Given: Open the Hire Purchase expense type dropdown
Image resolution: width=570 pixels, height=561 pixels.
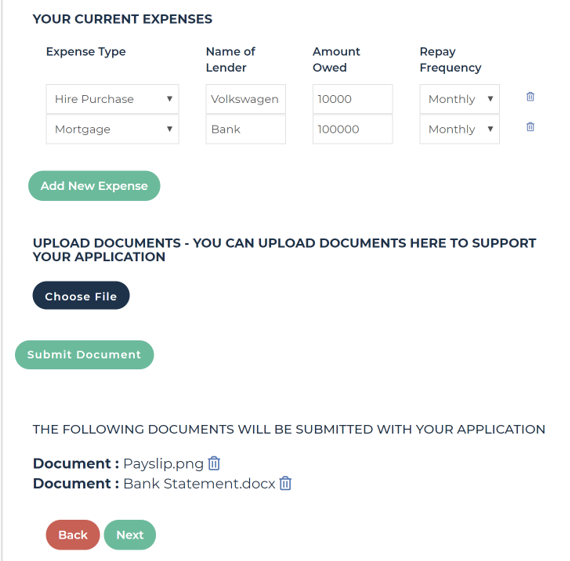Looking at the screenshot, I should [x=112, y=99].
